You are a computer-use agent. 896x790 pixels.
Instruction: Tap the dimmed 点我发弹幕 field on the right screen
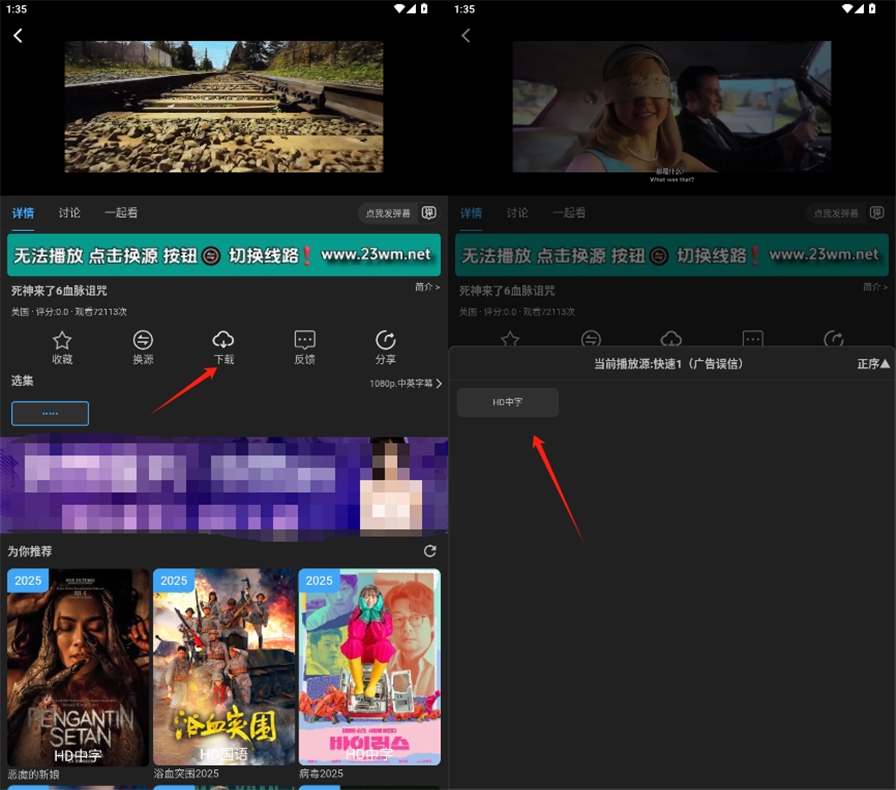pos(837,213)
